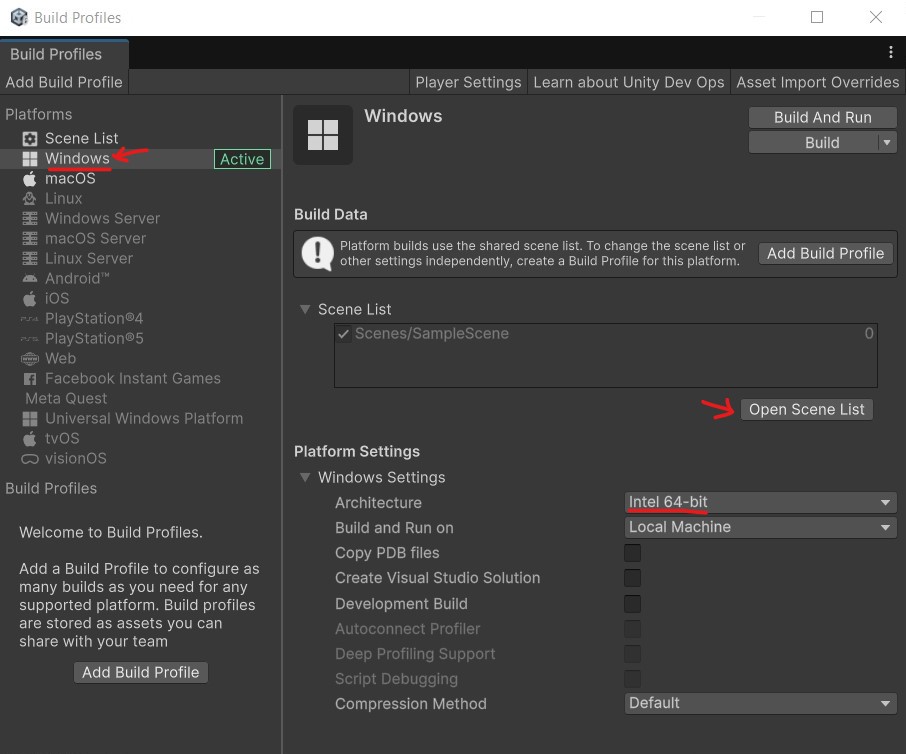Enable Development Build checkbox

pyautogui.click(x=632, y=604)
